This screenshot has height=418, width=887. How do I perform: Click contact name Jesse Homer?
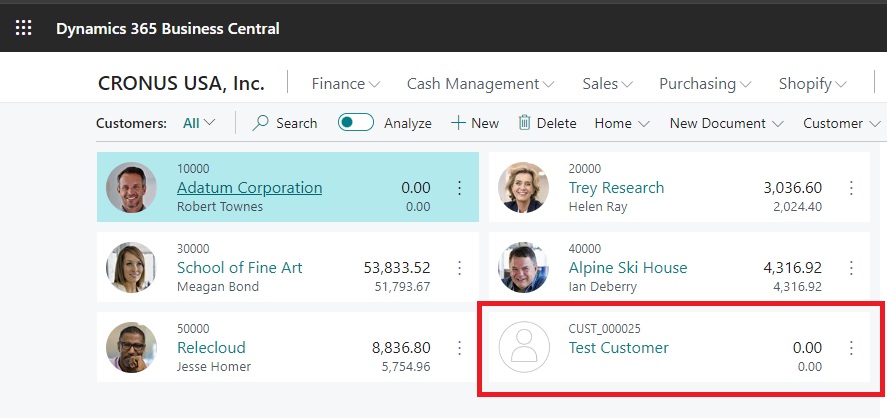click(214, 367)
